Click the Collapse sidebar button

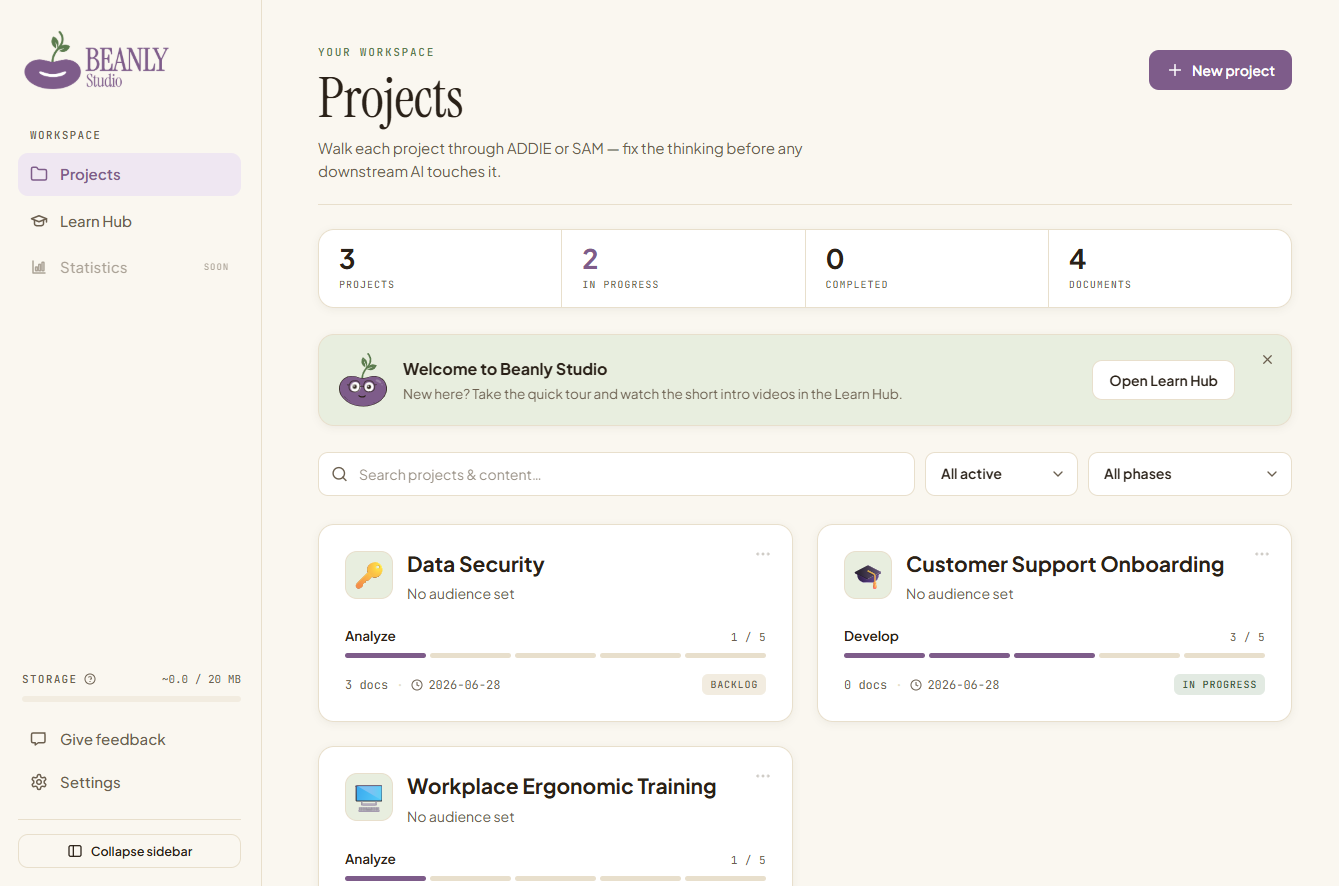pos(129,851)
